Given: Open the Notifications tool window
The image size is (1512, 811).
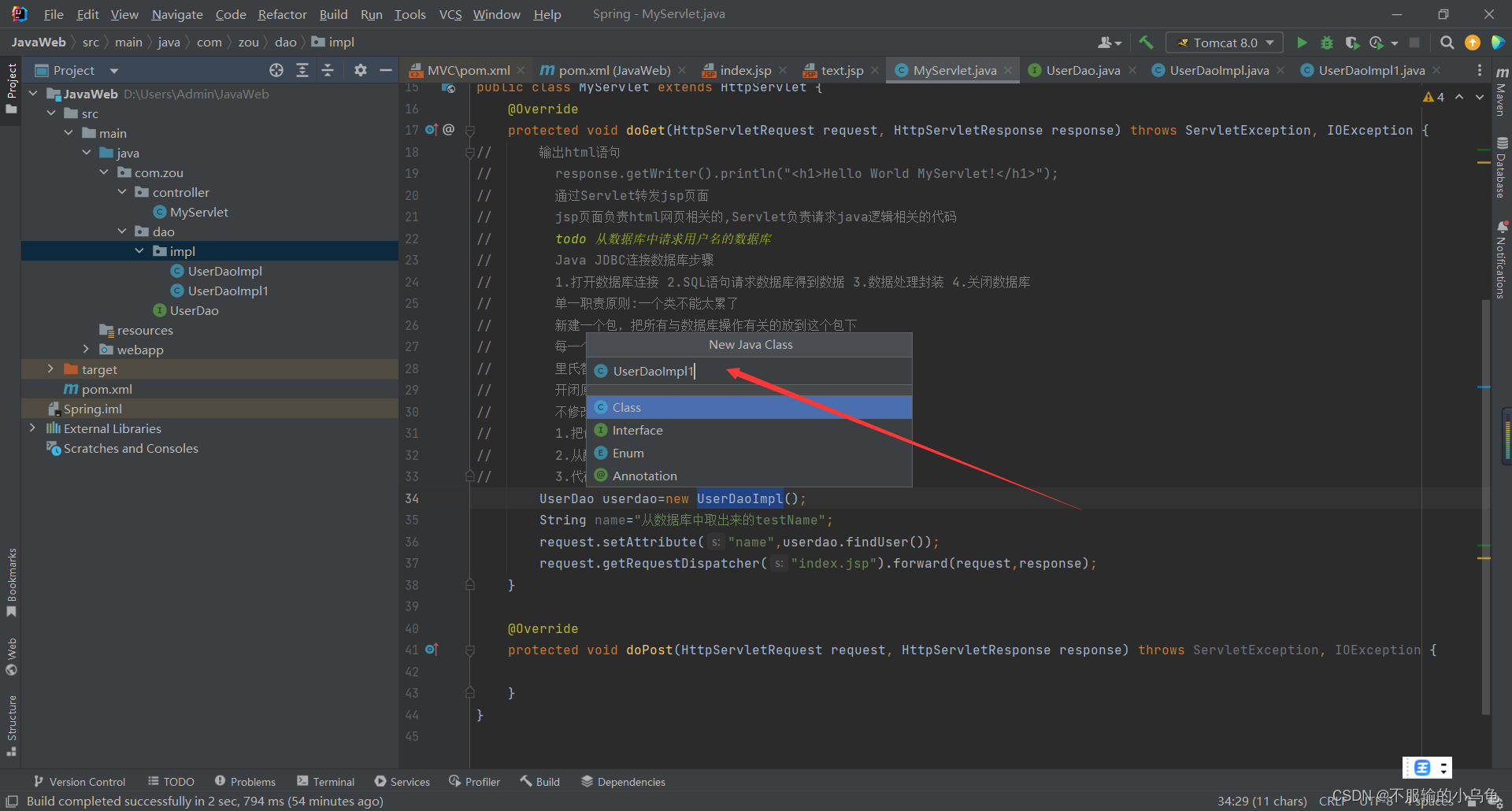Looking at the screenshot, I should 1502,260.
